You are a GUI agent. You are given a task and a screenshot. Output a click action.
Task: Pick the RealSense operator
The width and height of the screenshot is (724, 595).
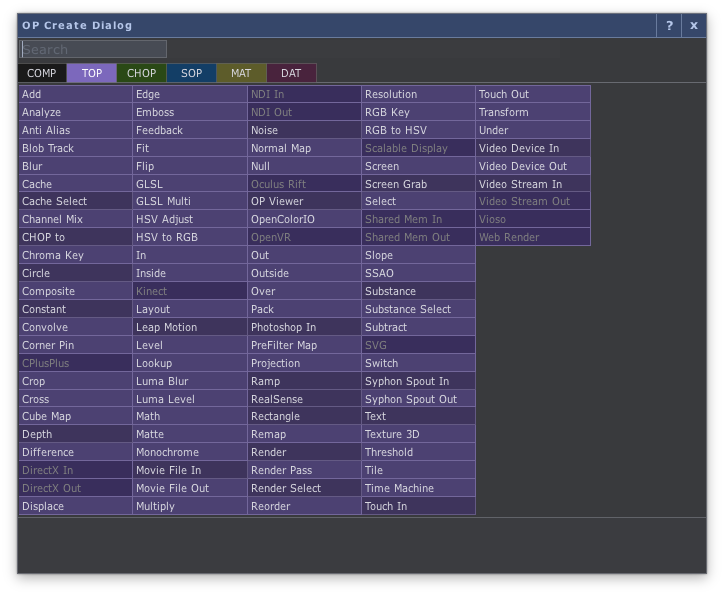[x=304, y=399]
